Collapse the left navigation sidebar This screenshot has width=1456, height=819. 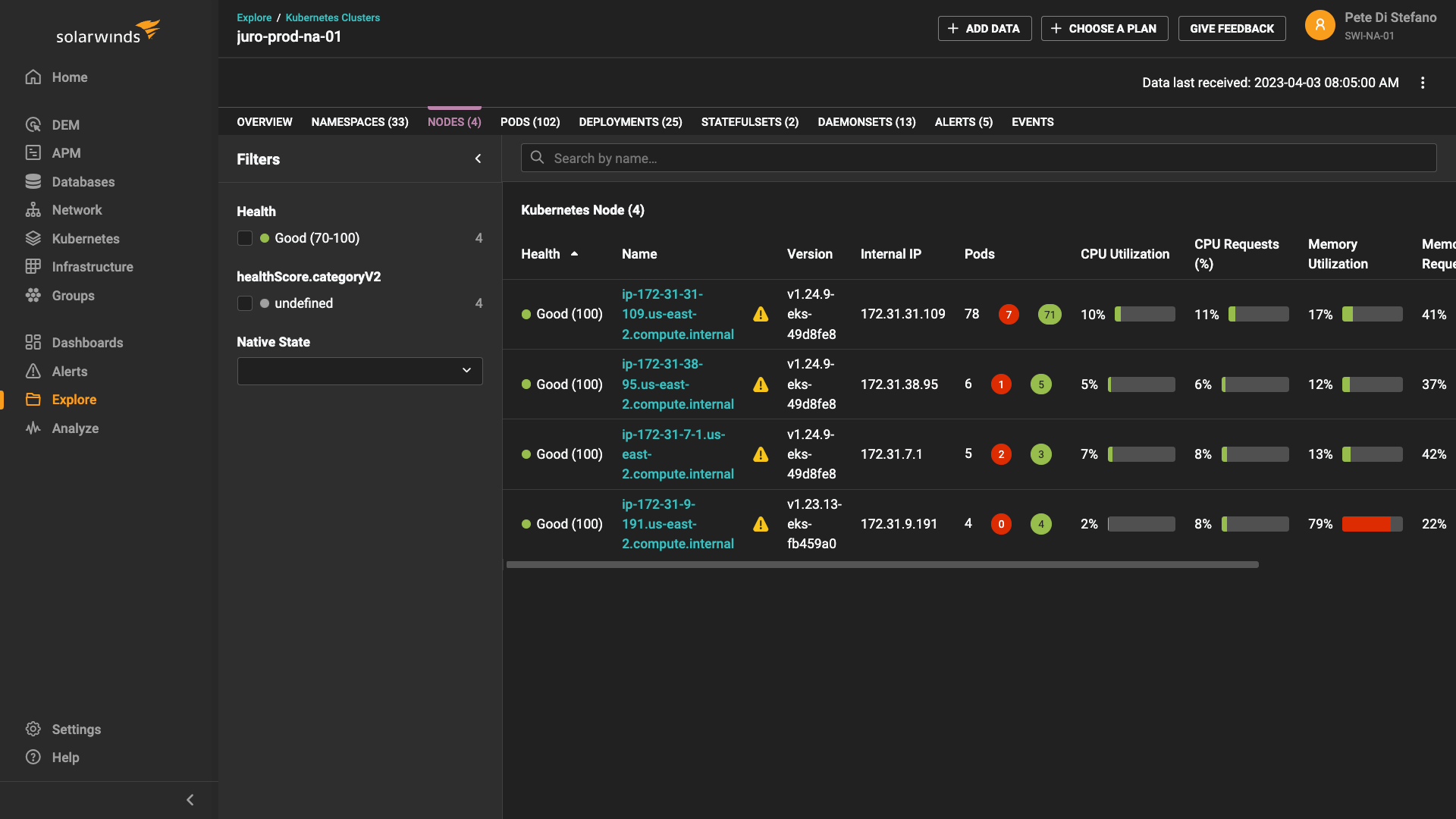pos(190,799)
